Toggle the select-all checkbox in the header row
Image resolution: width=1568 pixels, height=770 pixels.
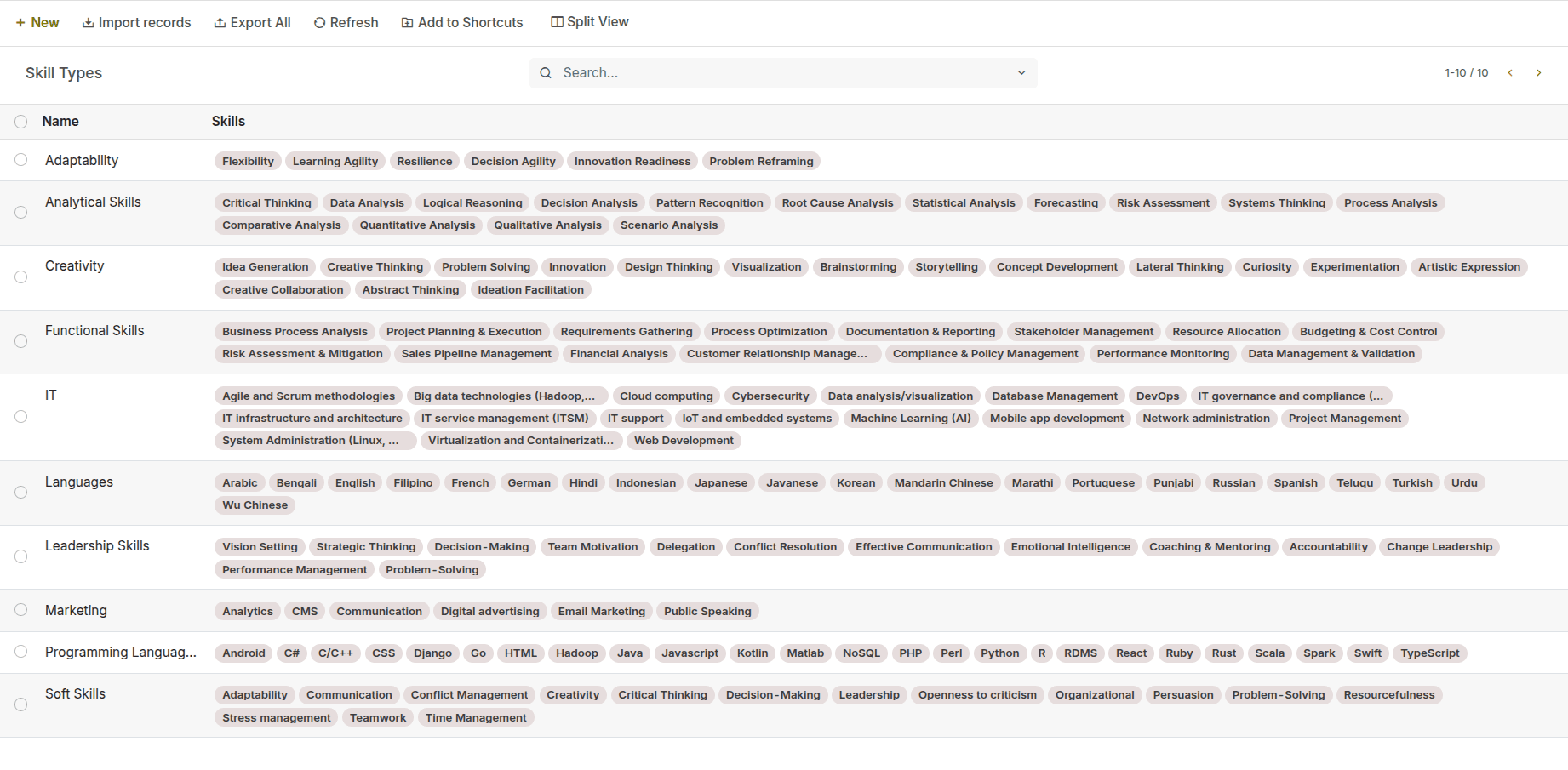tap(20, 121)
